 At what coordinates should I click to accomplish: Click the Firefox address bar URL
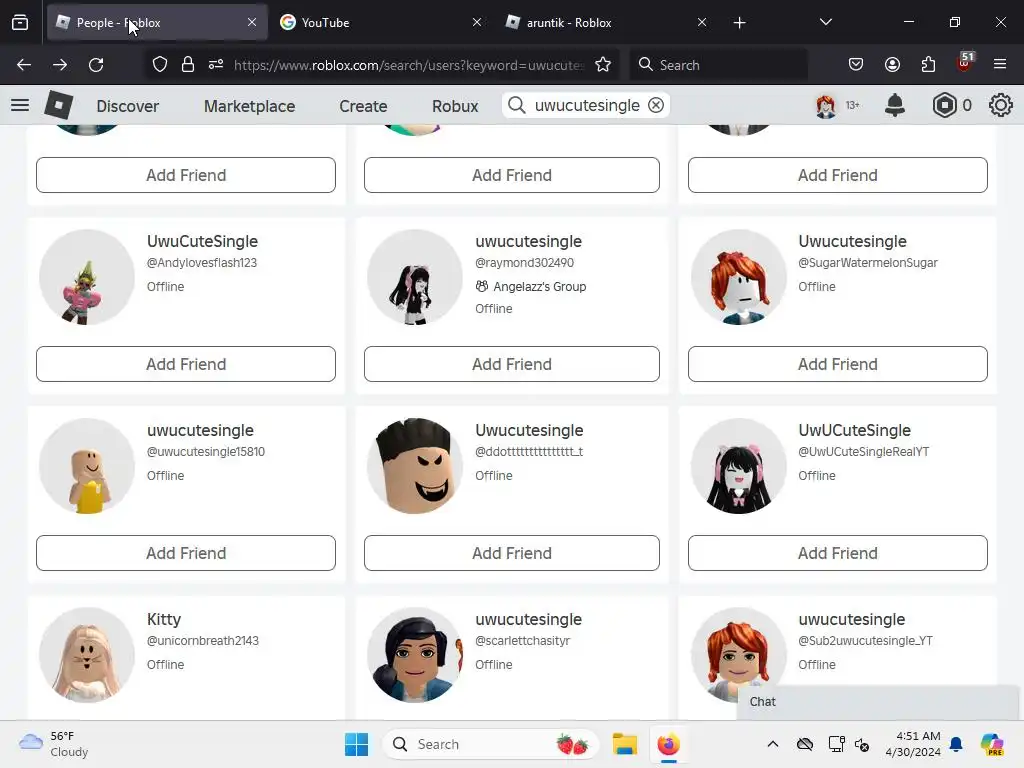[408, 65]
